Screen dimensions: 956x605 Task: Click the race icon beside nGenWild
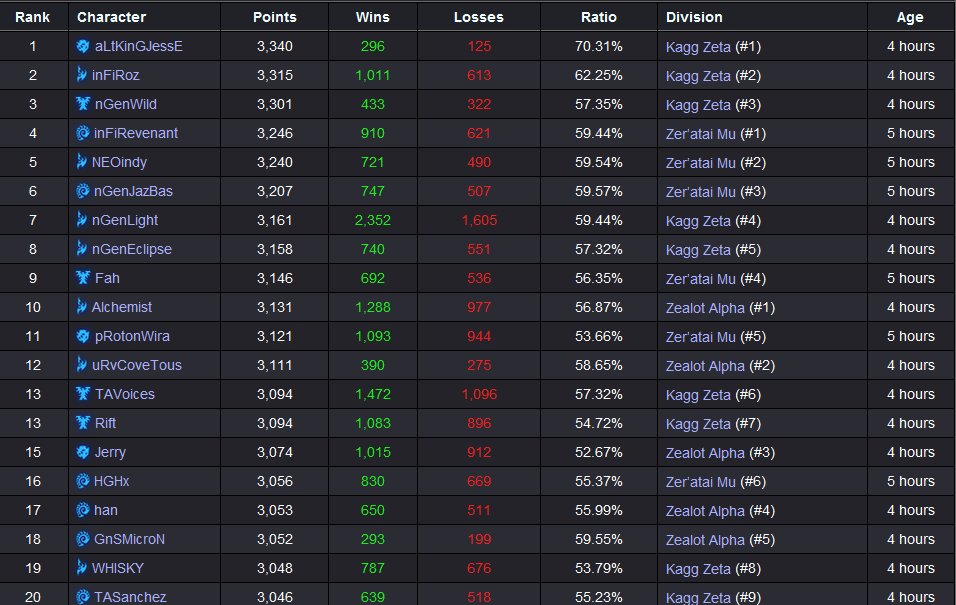click(83, 104)
